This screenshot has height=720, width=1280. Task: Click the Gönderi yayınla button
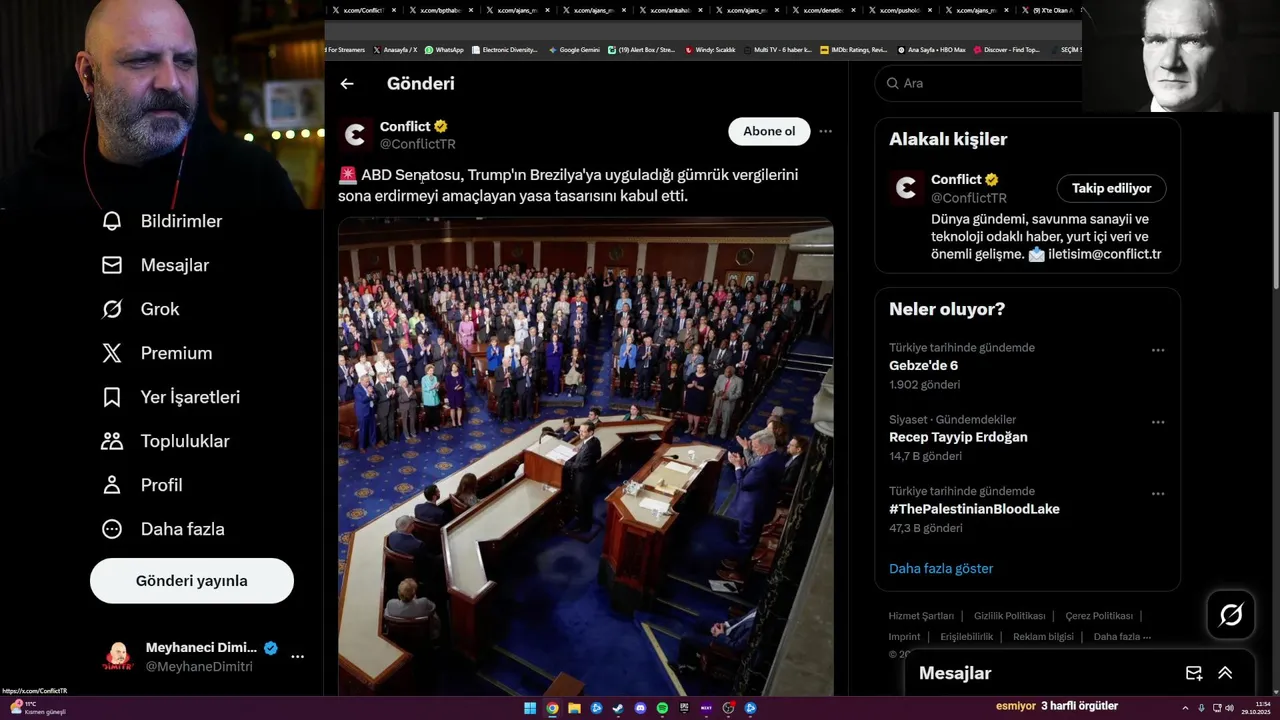[x=192, y=581]
